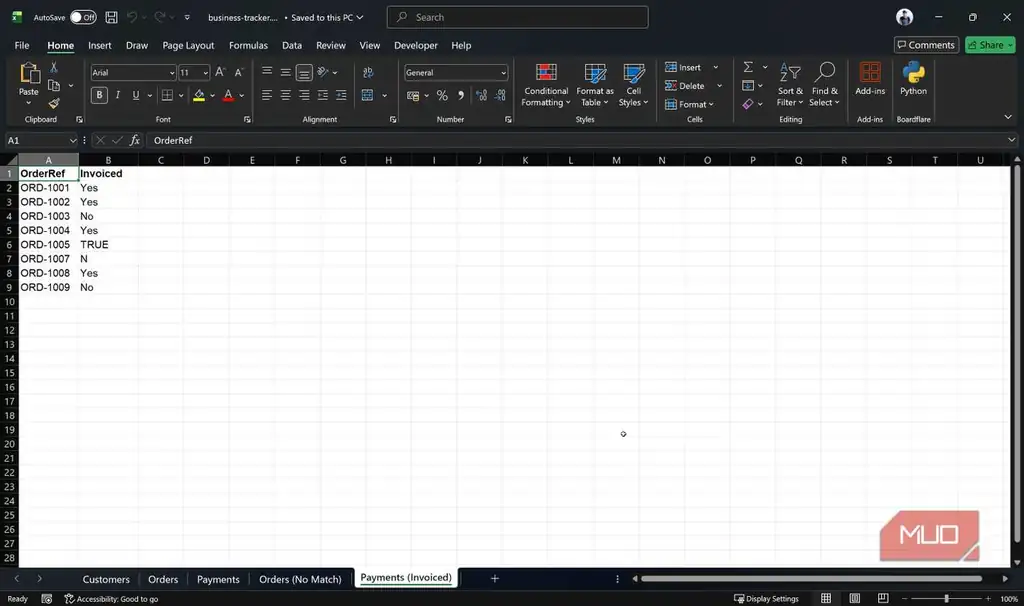Image resolution: width=1024 pixels, height=606 pixels.
Task: Toggle Underline formatting
Action: [136, 95]
